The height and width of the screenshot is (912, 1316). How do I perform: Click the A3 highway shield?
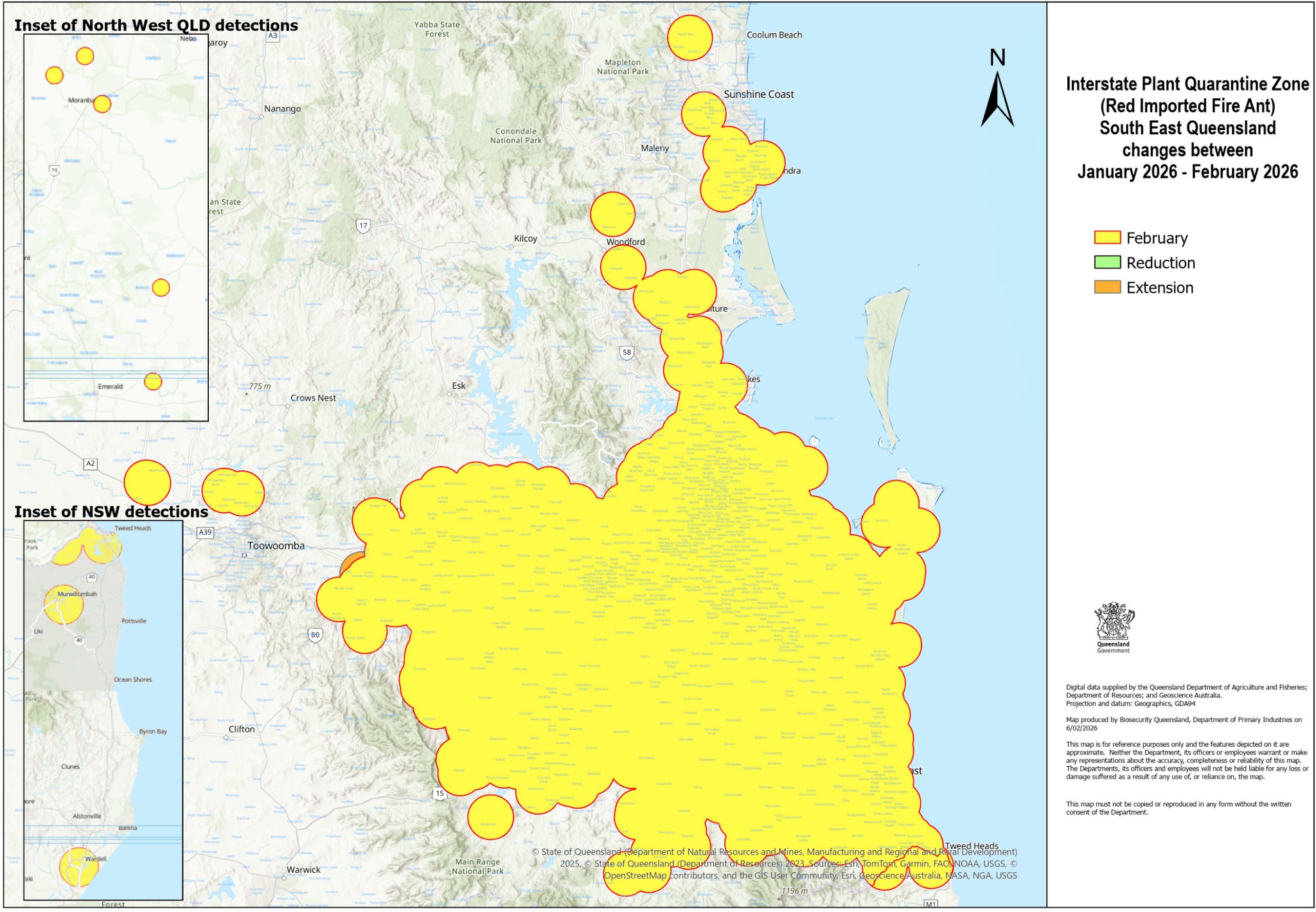[x=273, y=36]
